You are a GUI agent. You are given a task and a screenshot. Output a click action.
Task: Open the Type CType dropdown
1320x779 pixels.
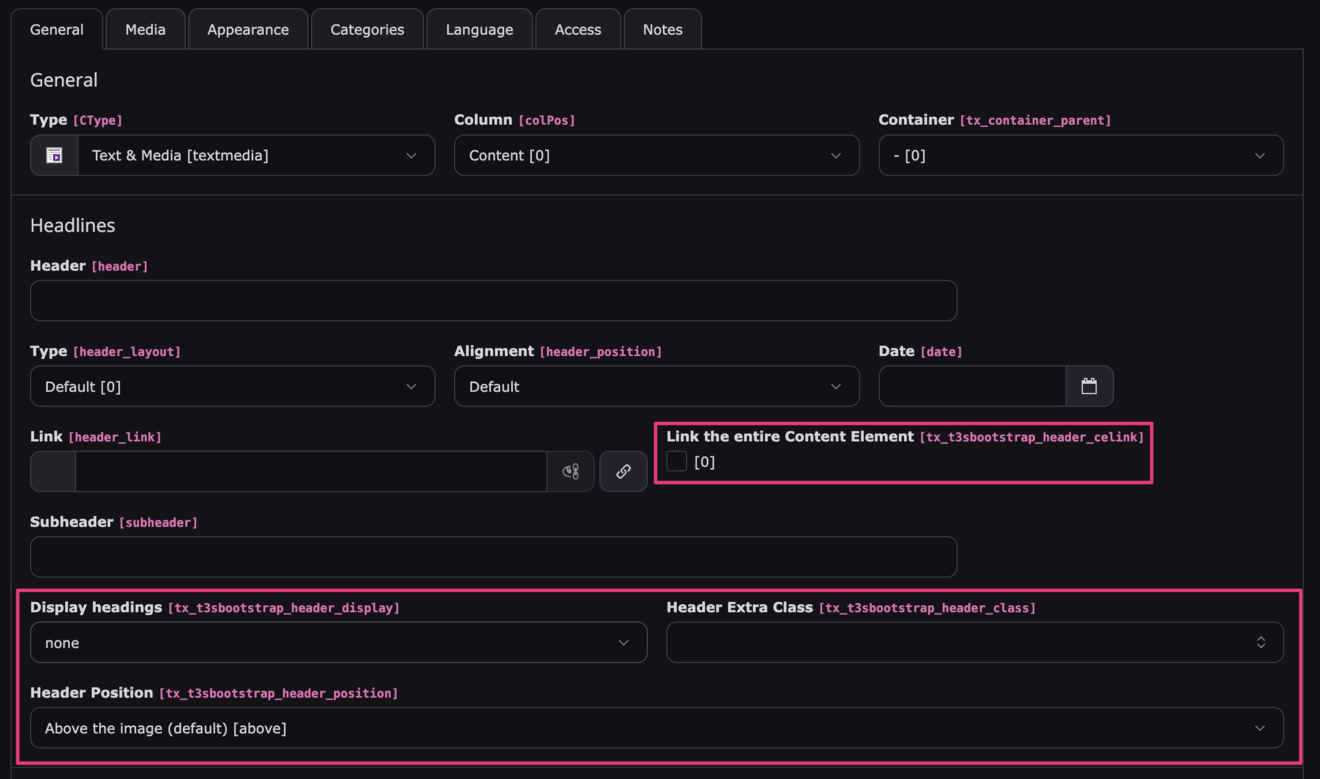[x=255, y=156]
